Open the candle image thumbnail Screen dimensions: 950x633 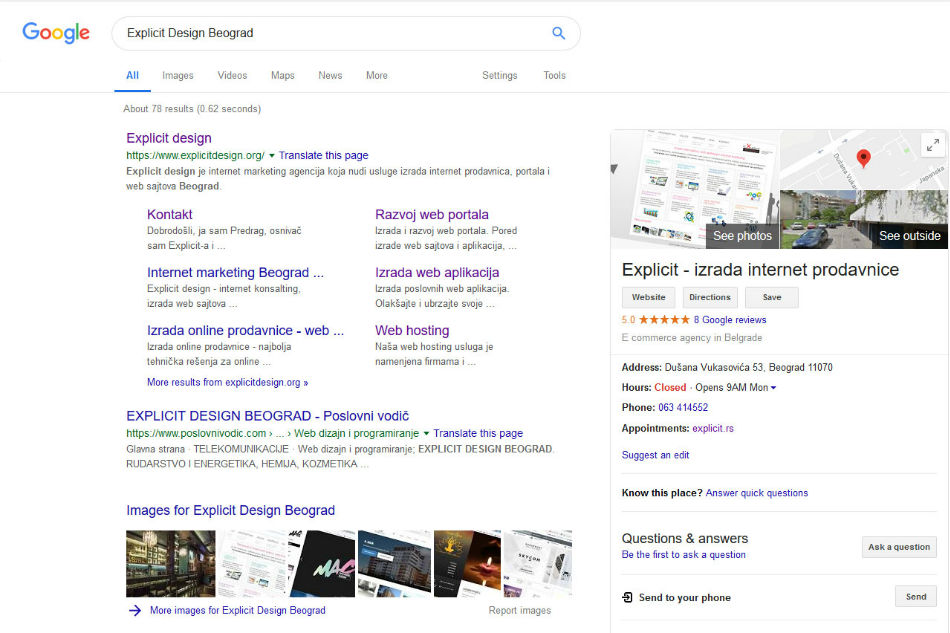[x=468, y=564]
